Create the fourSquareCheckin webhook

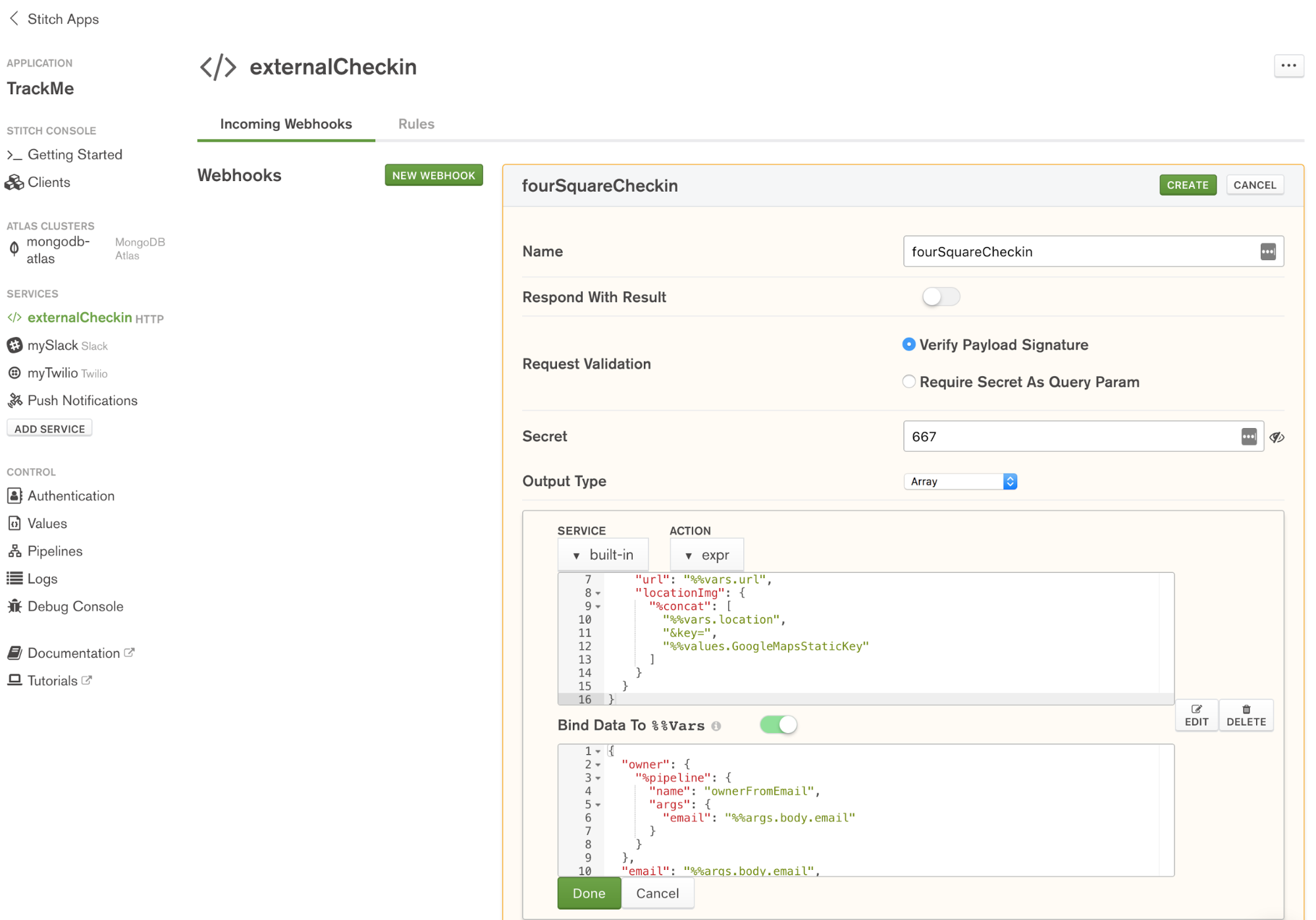pos(1187,185)
